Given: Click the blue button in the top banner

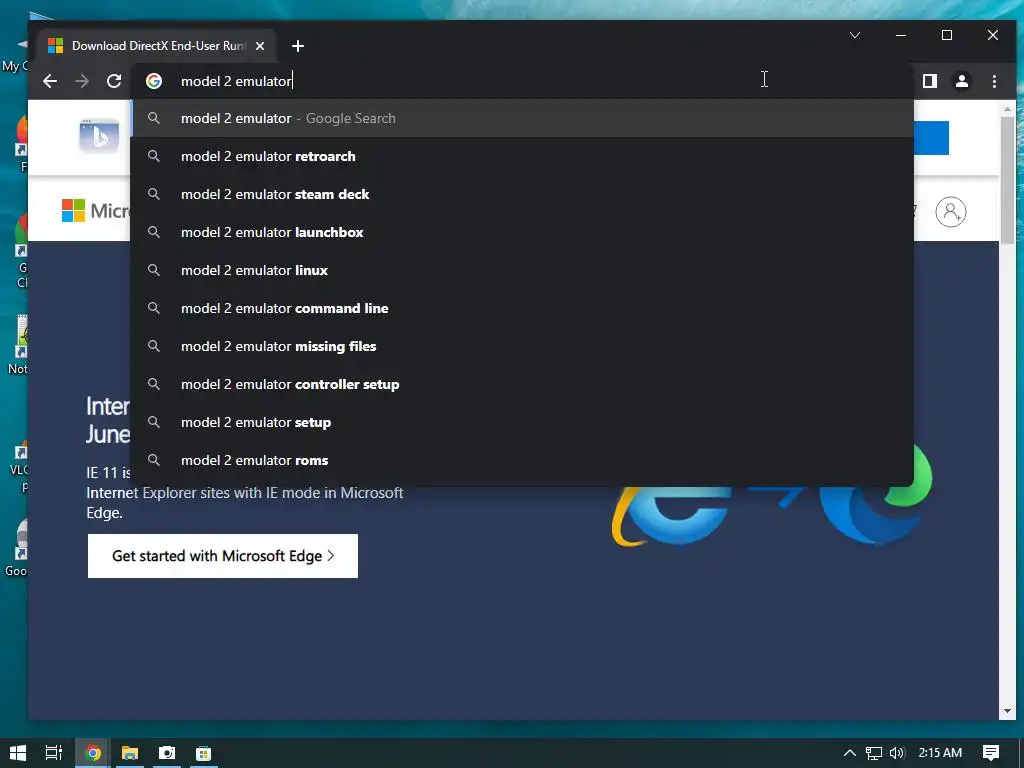Looking at the screenshot, I should pyautogui.click(x=931, y=138).
